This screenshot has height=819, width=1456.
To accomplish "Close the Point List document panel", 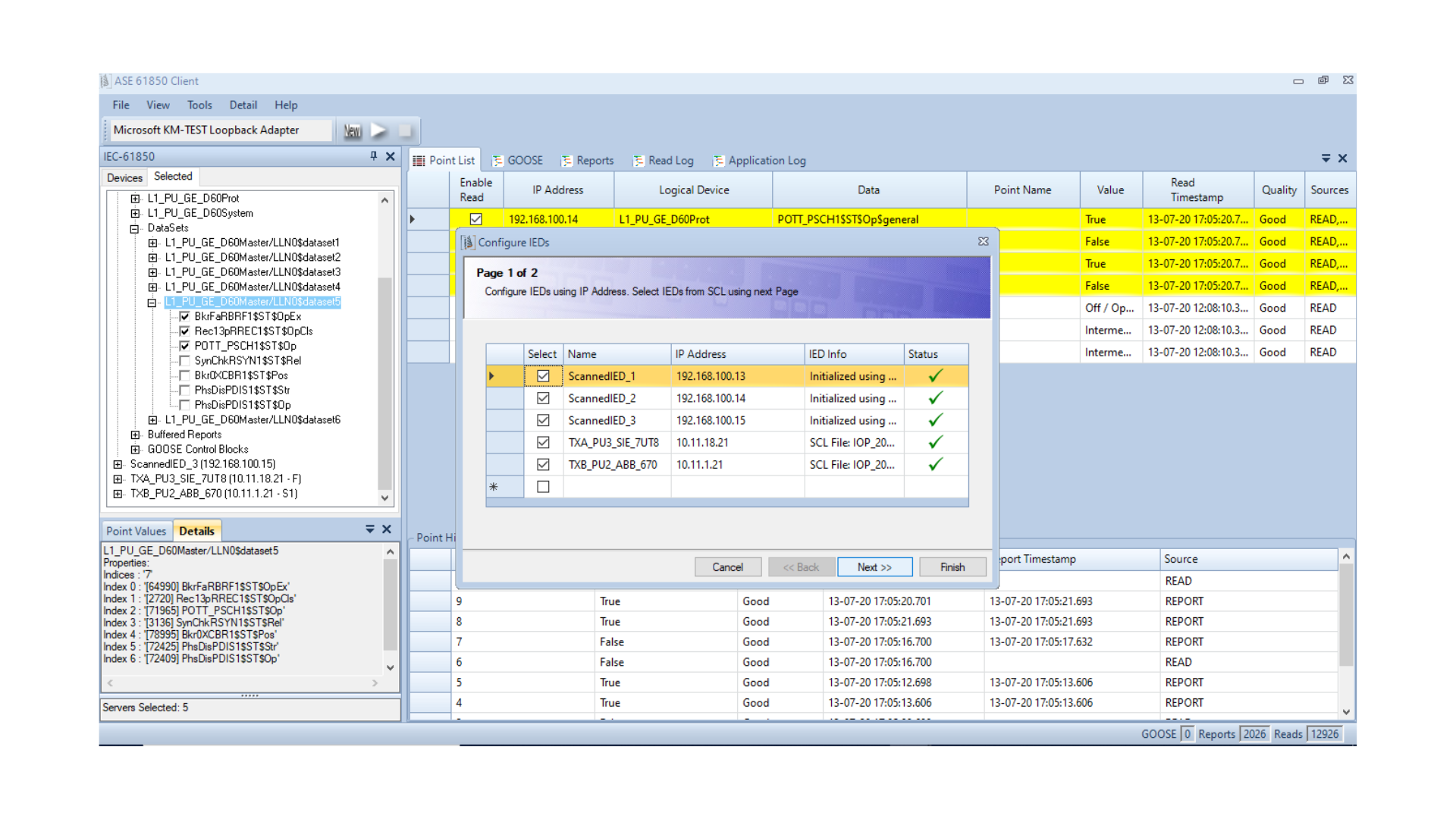I will pyautogui.click(x=1343, y=158).
